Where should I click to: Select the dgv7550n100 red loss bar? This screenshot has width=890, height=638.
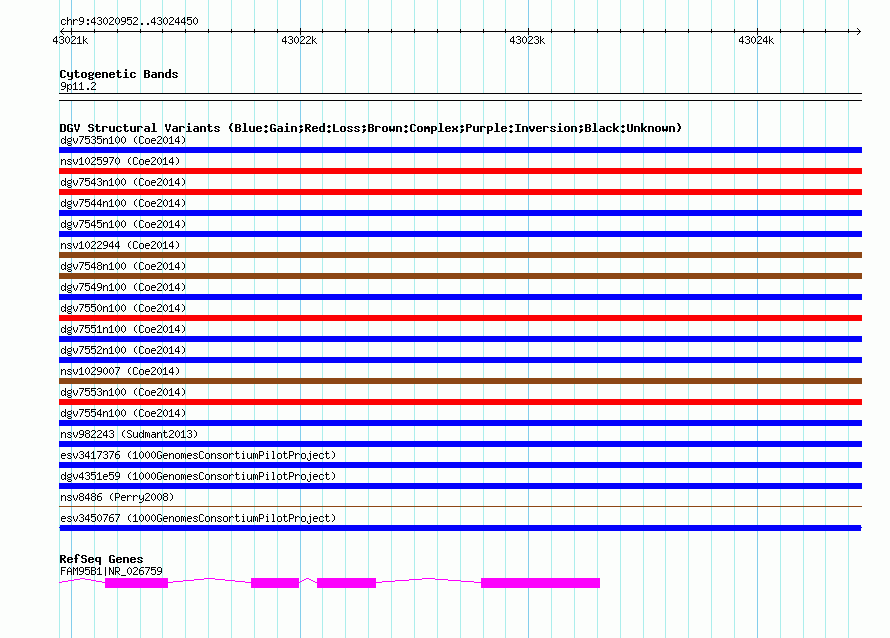[460, 318]
